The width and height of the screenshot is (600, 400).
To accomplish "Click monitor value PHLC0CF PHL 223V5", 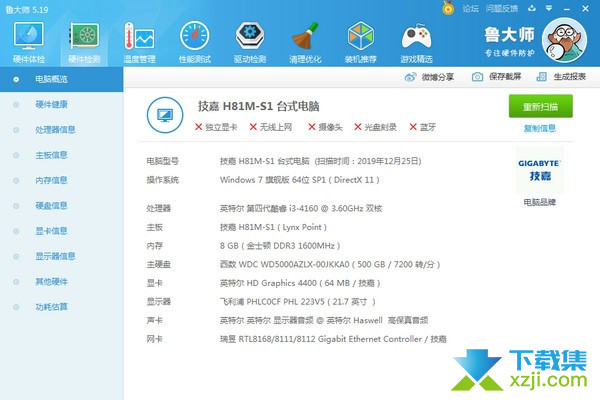I will [x=298, y=302].
